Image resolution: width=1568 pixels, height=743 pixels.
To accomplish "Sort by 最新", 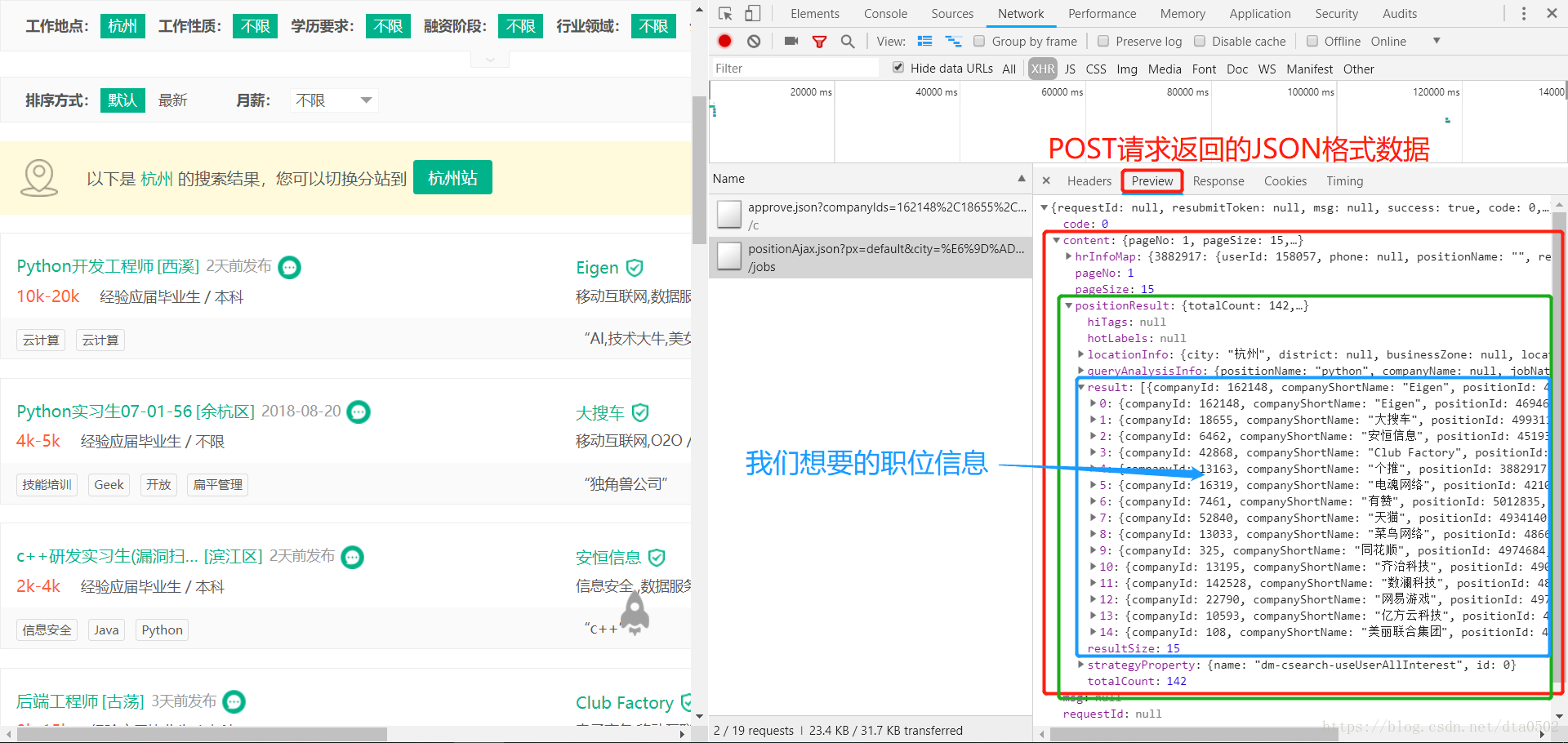I will (173, 100).
